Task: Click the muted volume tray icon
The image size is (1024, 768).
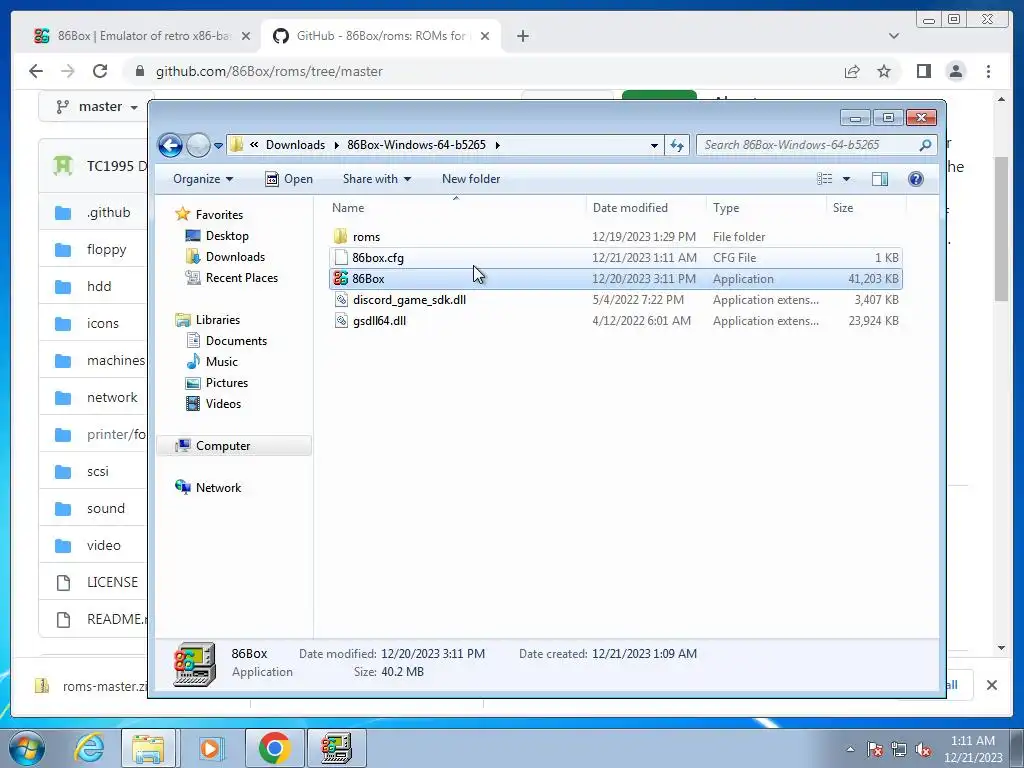Action: (x=923, y=749)
